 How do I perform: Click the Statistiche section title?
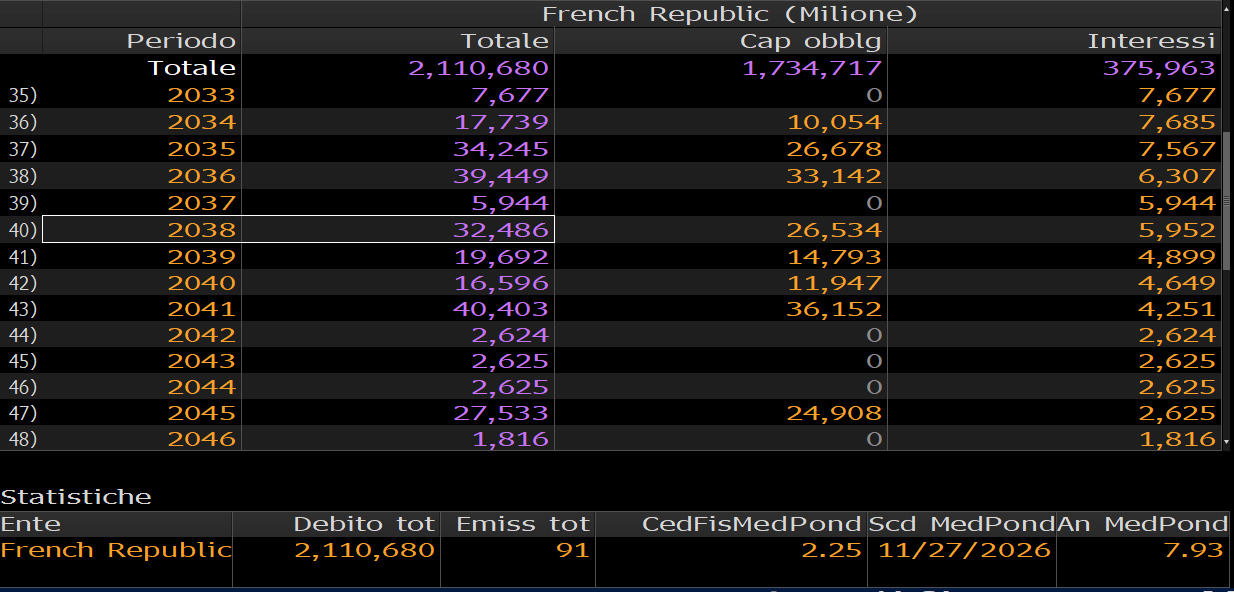click(x=76, y=497)
